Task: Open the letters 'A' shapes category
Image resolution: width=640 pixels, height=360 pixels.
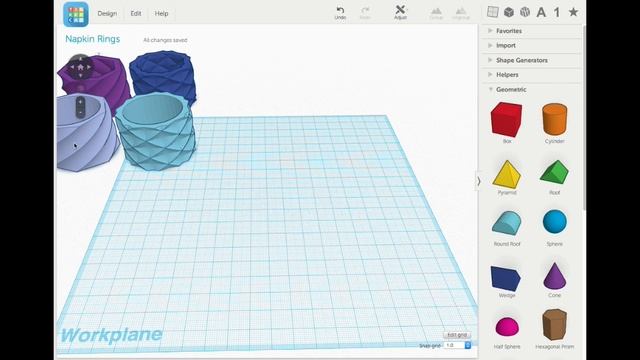Action: (x=541, y=12)
